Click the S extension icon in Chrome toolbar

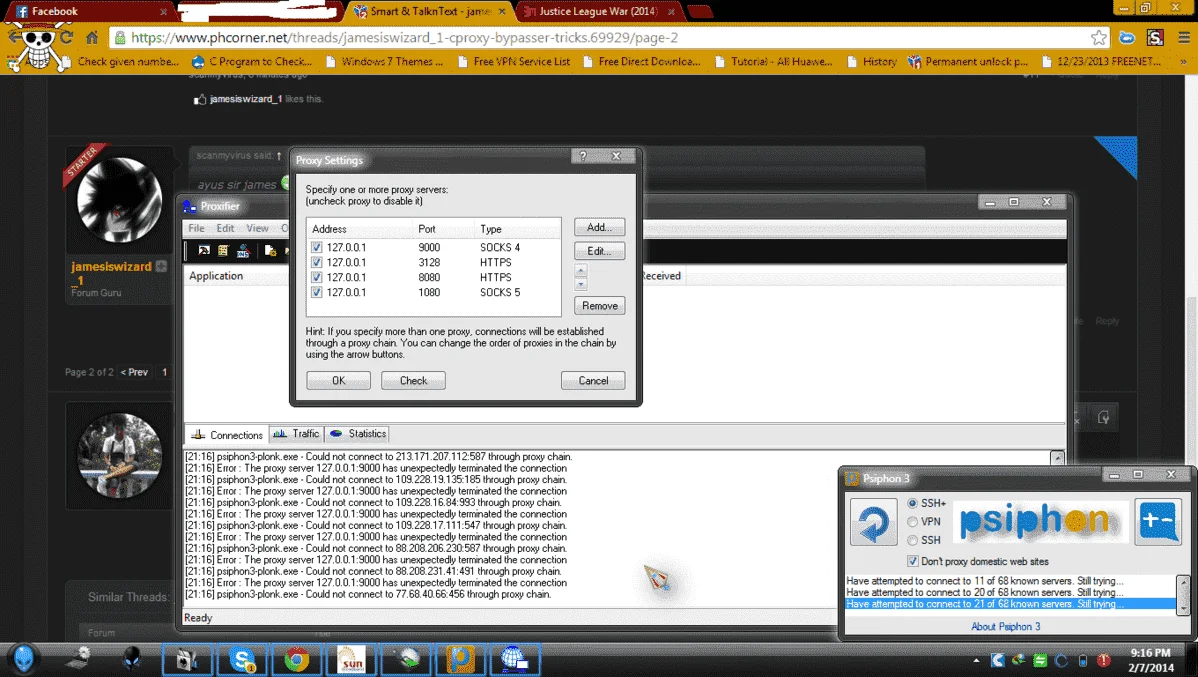tap(1155, 37)
